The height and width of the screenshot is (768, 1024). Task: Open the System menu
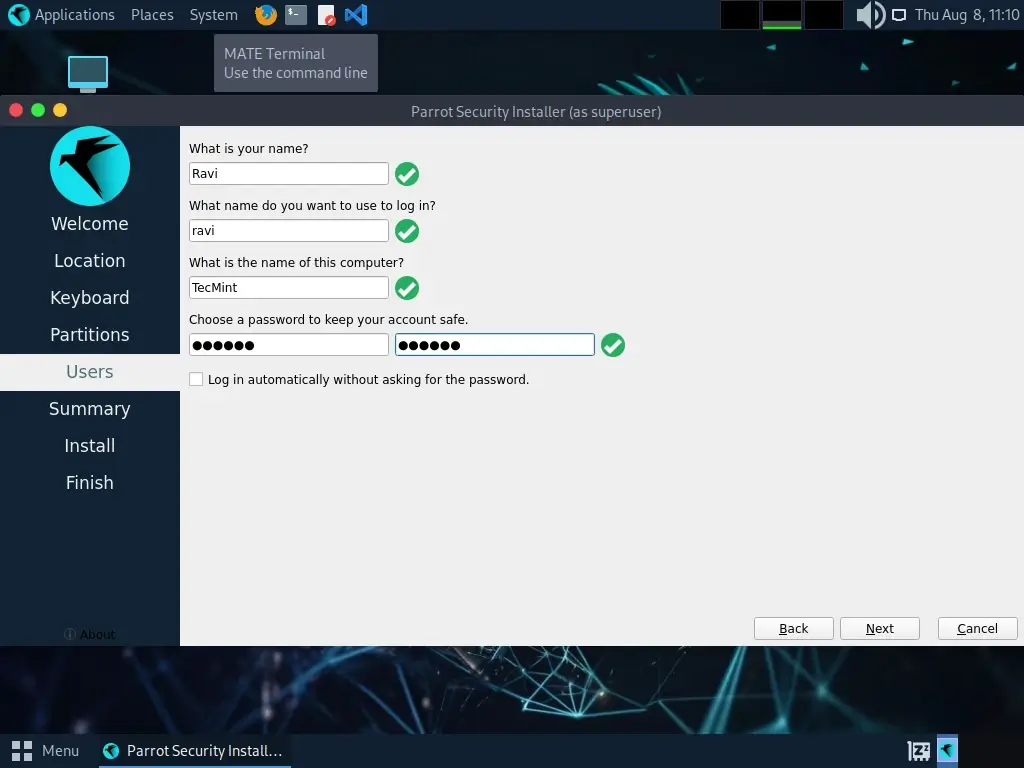[x=213, y=15]
